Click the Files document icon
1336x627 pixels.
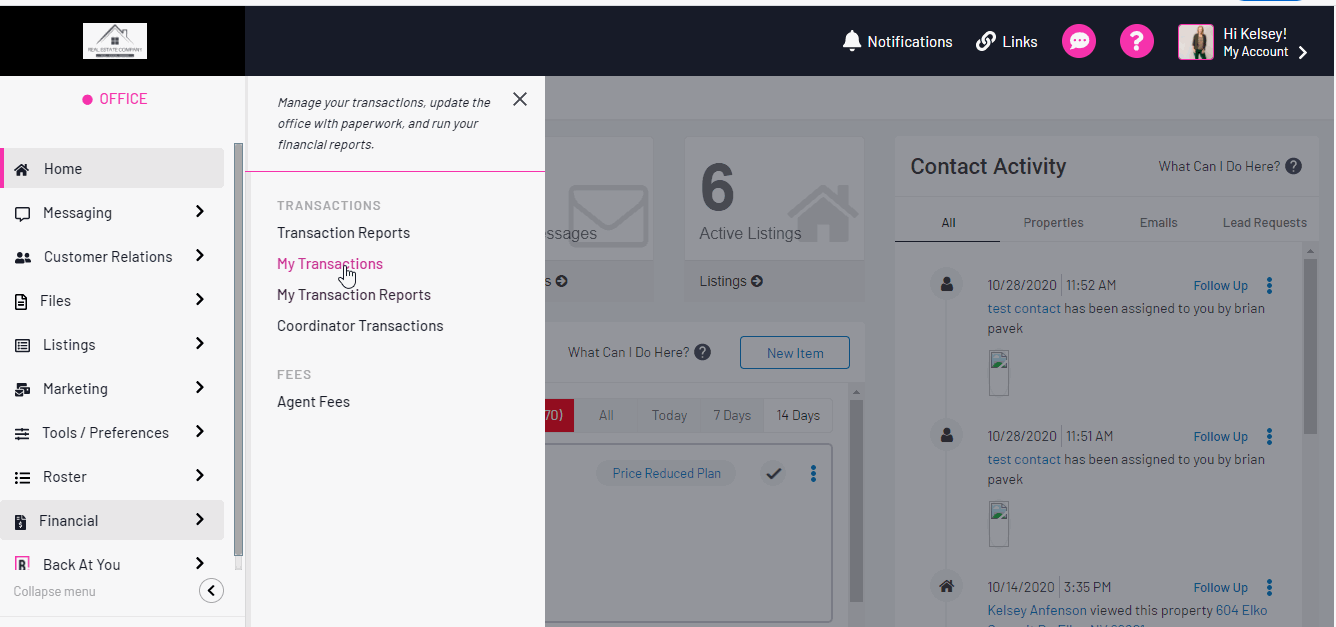[x=21, y=301]
